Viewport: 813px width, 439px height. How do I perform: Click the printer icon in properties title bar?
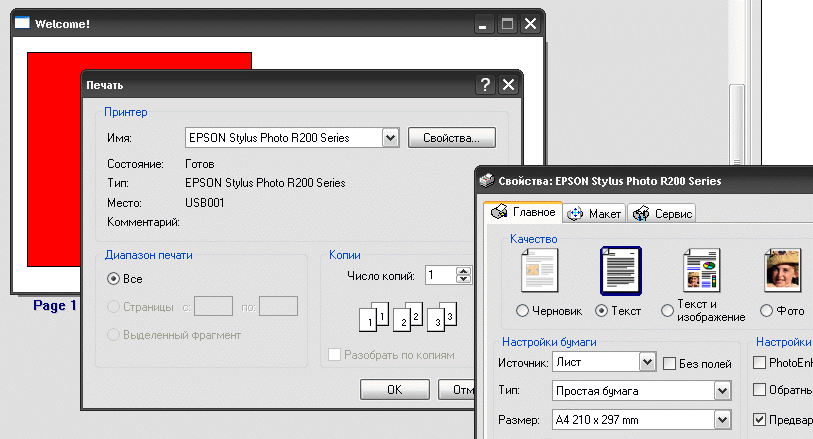487,180
